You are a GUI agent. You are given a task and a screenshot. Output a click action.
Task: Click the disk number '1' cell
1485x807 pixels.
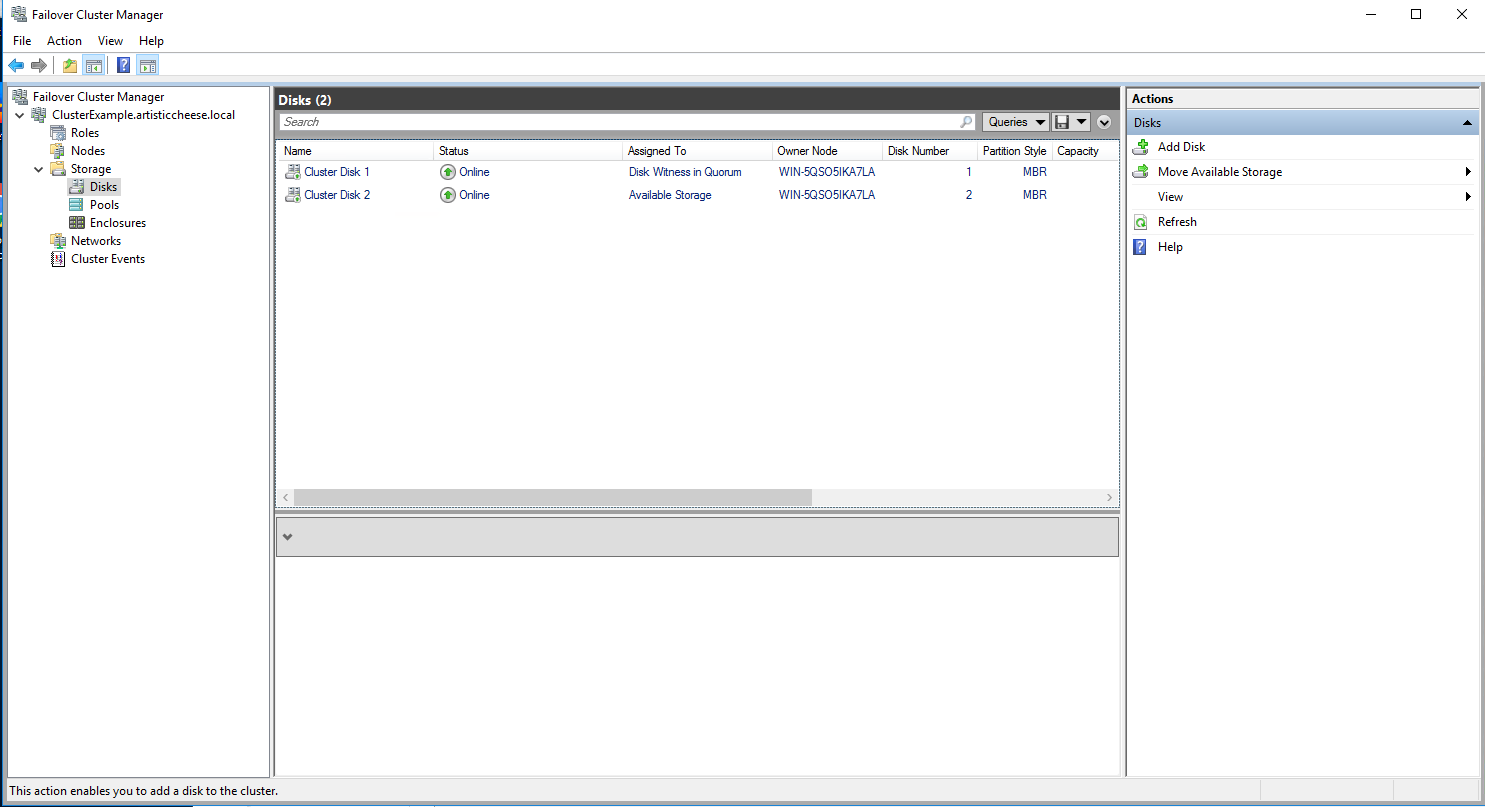[968, 172]
